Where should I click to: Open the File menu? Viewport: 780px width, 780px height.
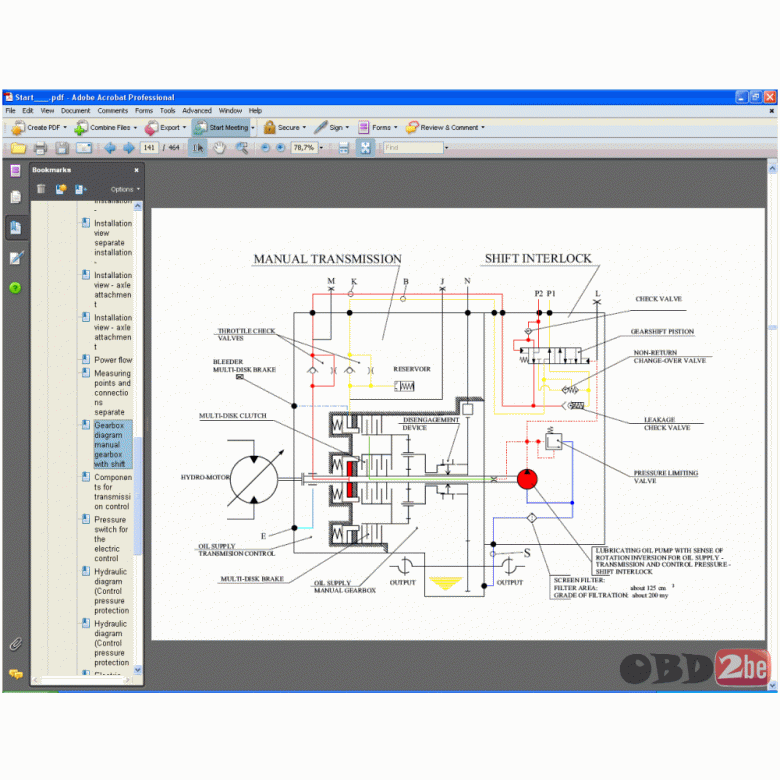(10, 111)
